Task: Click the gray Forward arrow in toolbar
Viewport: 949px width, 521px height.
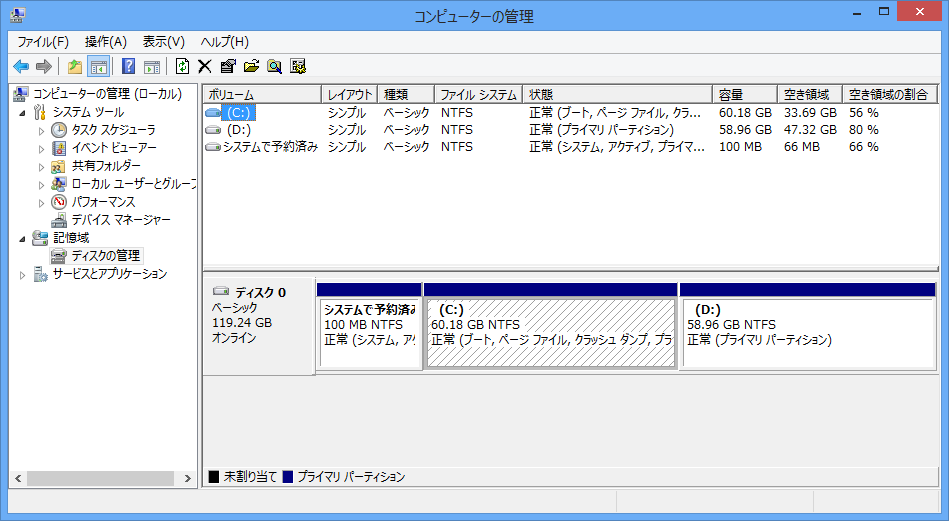Action: point(44,67)
